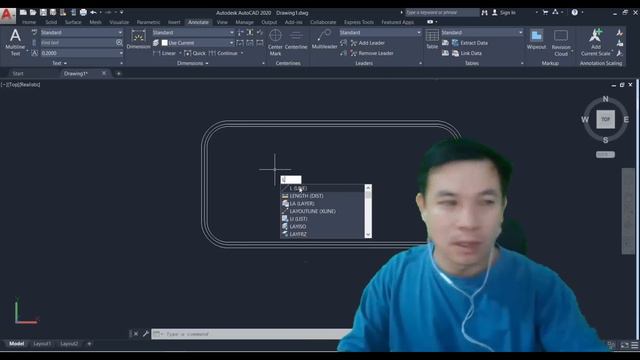Close the command line with the X icon
Image resolution: width=640 pixels, height=360 pixels.
pos(136,334)
